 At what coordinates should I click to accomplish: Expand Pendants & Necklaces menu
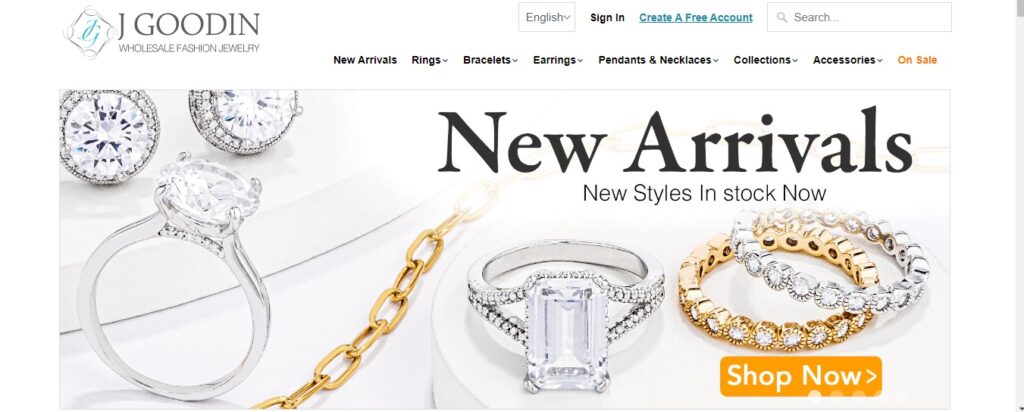658,60
